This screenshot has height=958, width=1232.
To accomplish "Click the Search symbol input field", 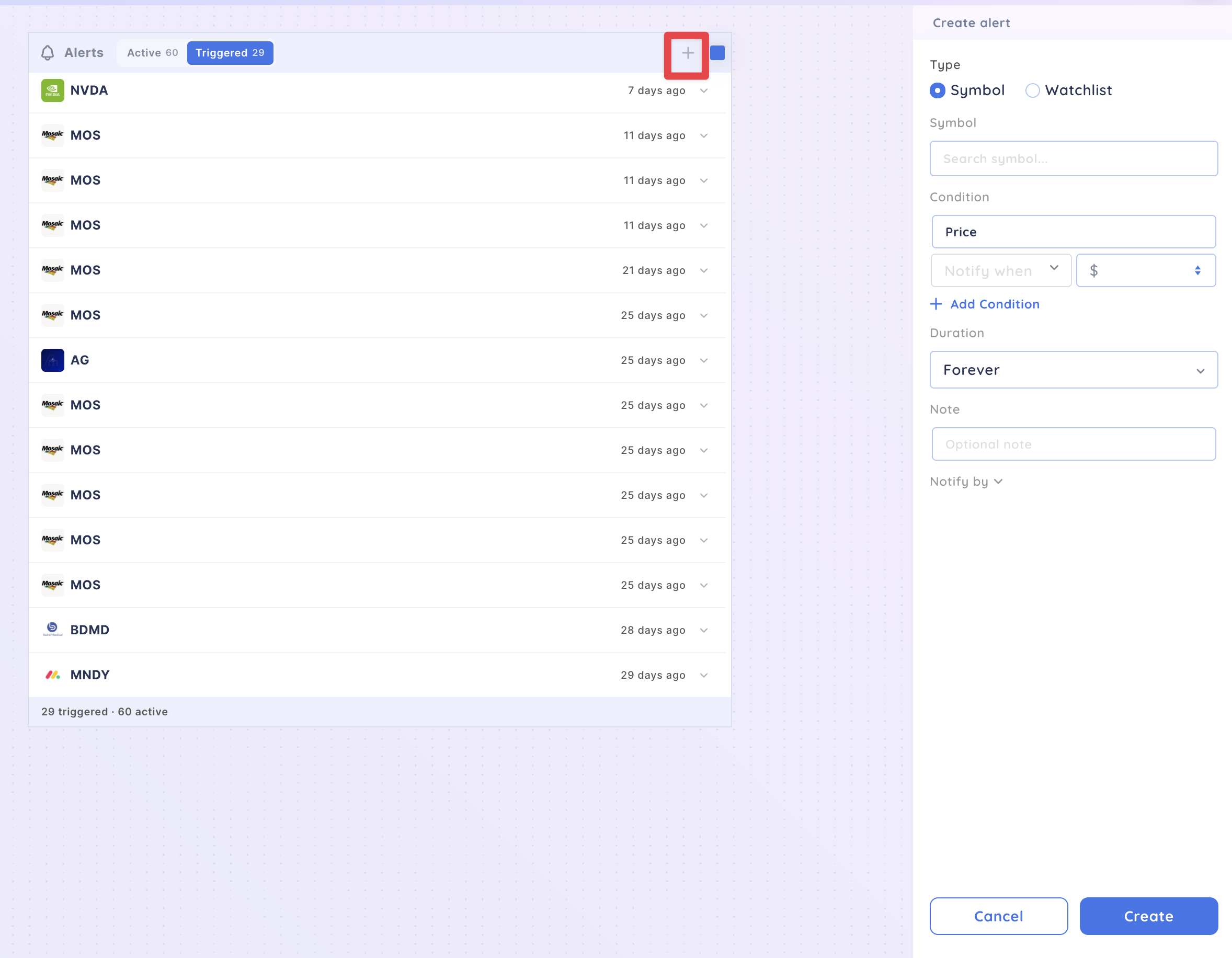I will point(1073,158).
